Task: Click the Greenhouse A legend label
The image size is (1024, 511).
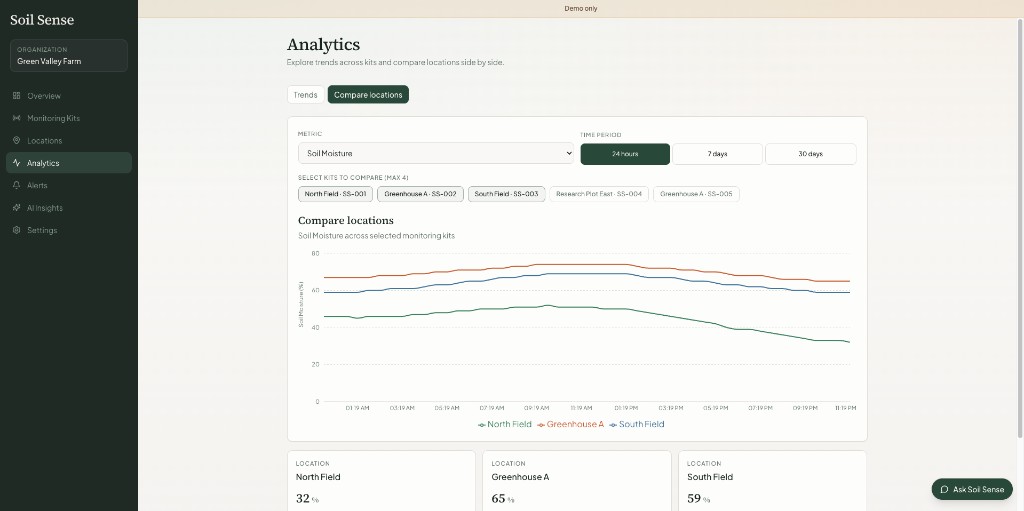Action: pos(575,424)
